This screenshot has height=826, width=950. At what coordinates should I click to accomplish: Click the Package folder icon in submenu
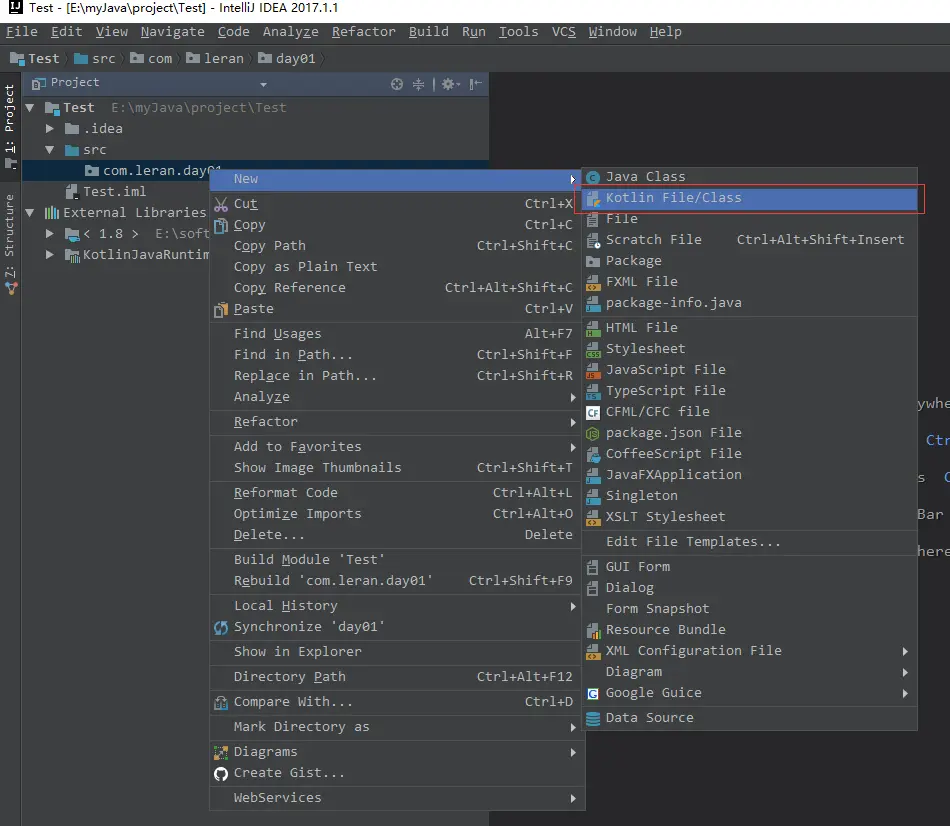coord(593,261)
